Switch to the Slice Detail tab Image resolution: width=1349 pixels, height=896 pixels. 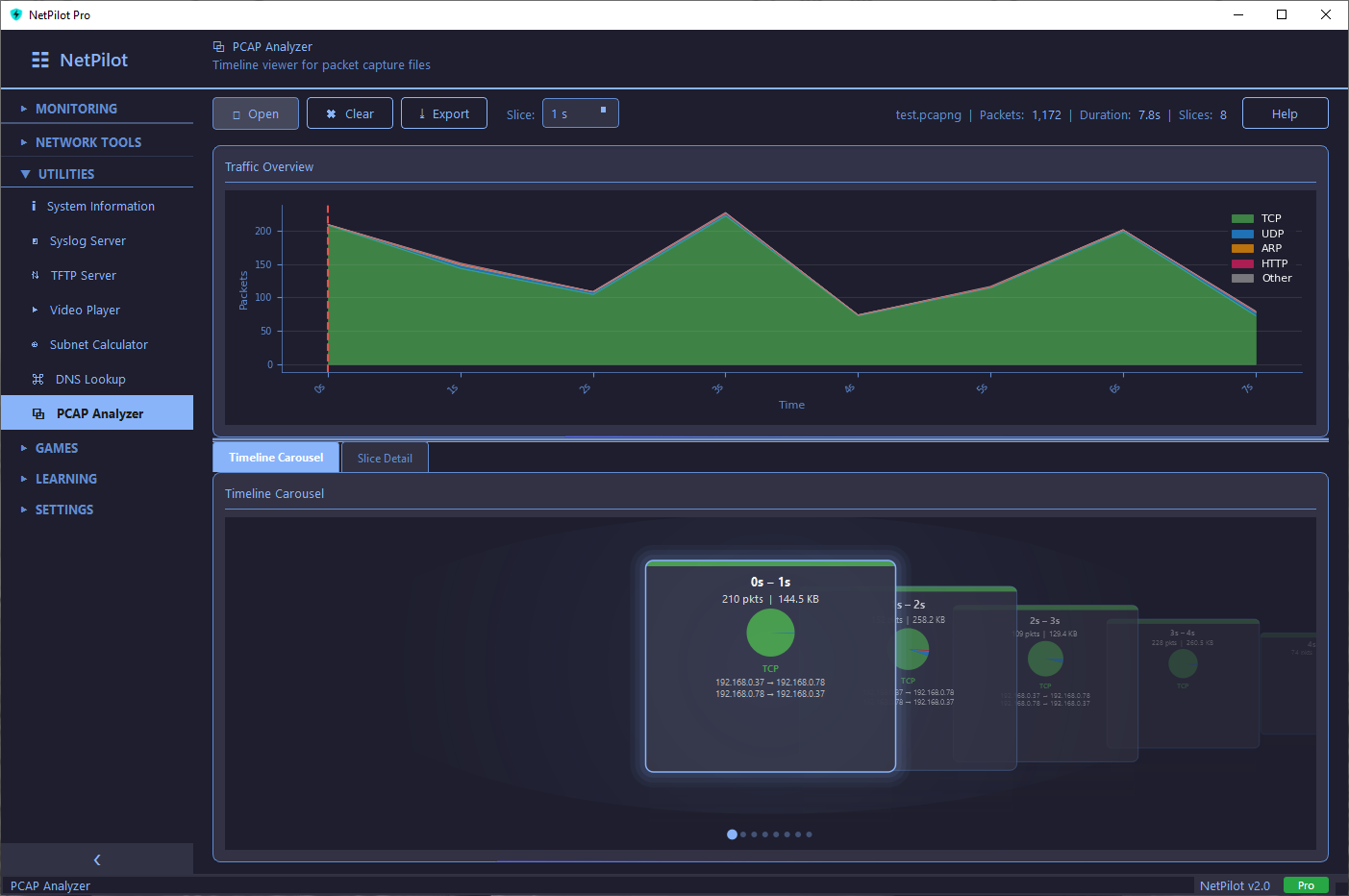[384, 457]
